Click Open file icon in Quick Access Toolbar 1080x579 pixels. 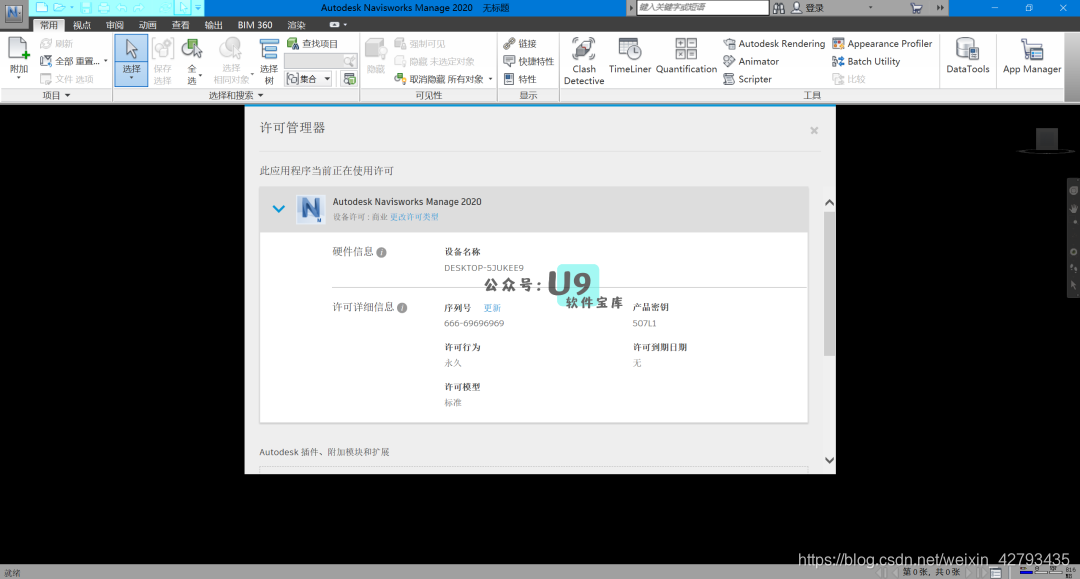point(60,8)
